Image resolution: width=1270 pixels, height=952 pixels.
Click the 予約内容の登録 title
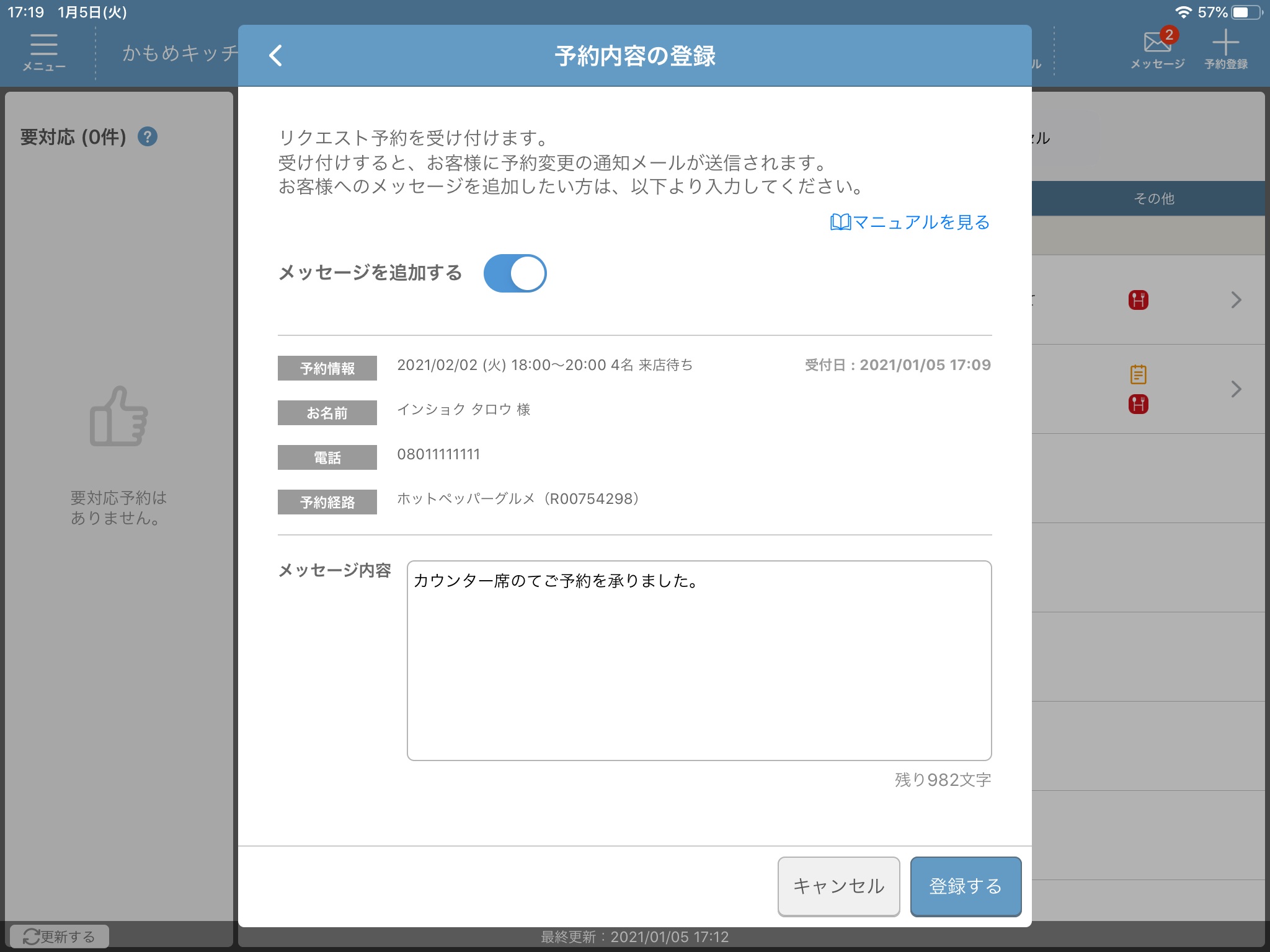635,56
